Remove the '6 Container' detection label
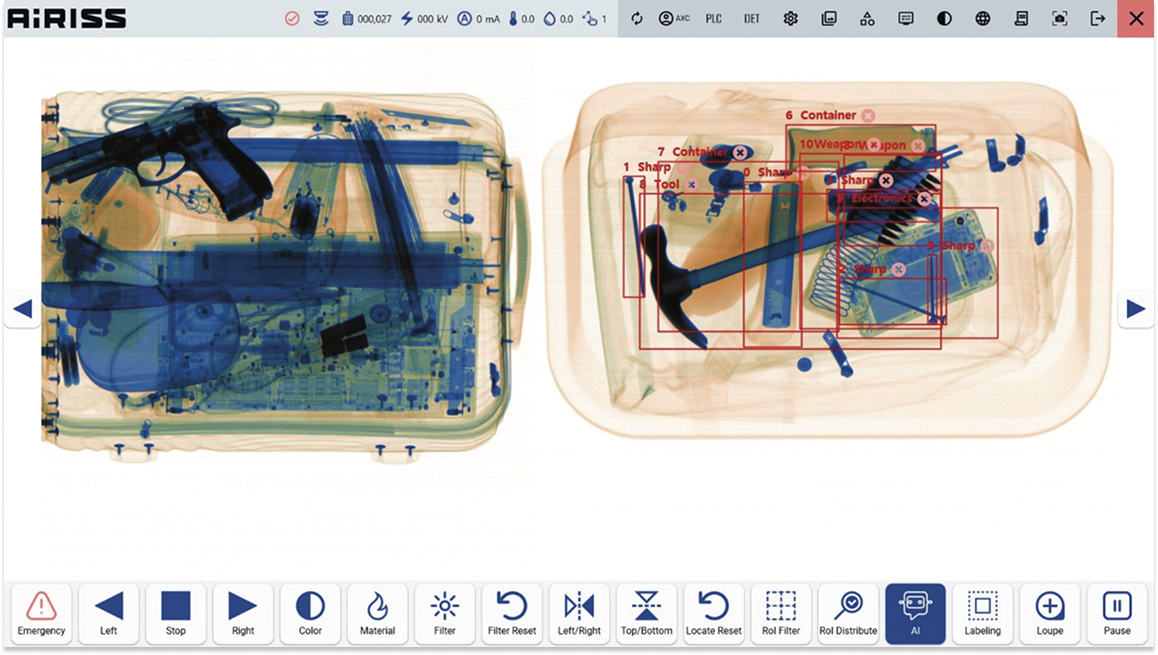The width and height of the screenshot is (1158, 655). coord(868,116)
